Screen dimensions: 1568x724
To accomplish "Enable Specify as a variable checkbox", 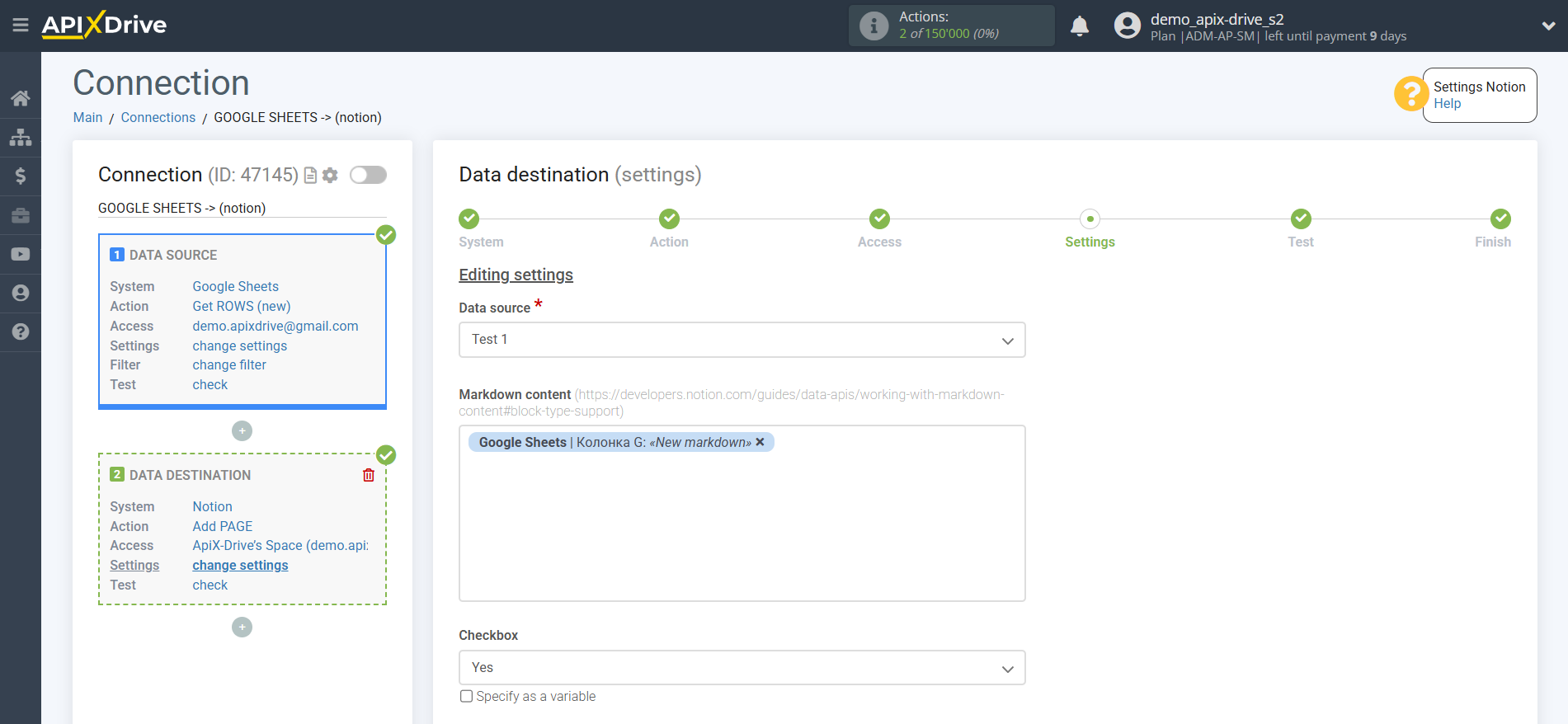I will click(x=467, y=696).
